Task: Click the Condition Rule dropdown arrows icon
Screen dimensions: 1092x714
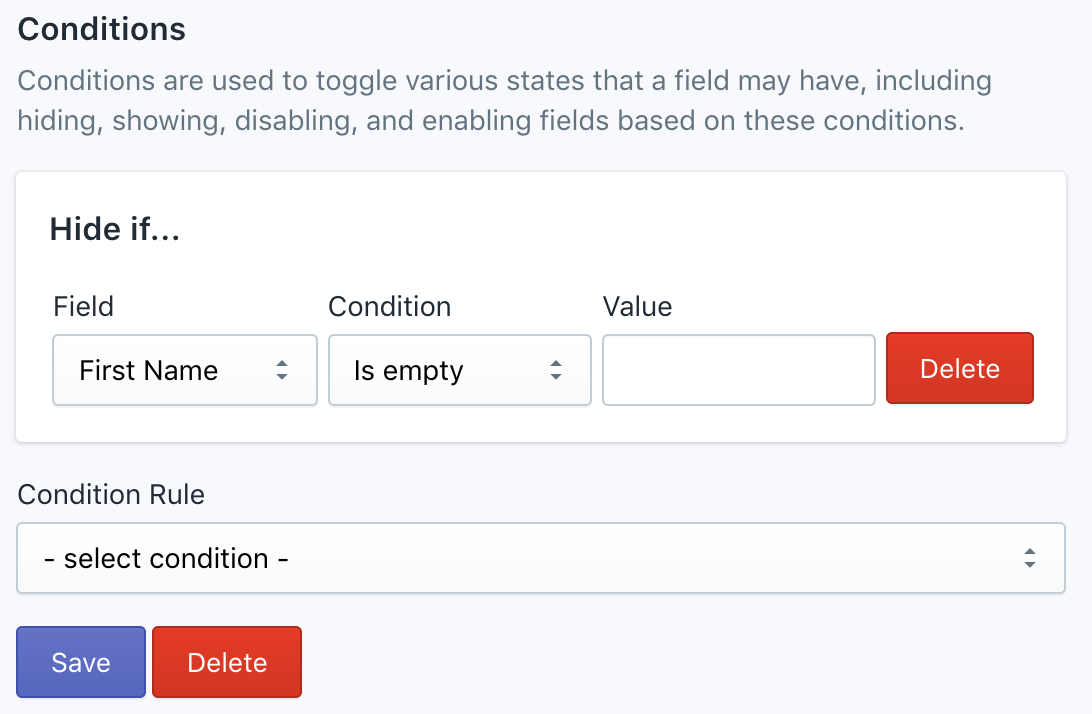Action: coord(1029,558)
